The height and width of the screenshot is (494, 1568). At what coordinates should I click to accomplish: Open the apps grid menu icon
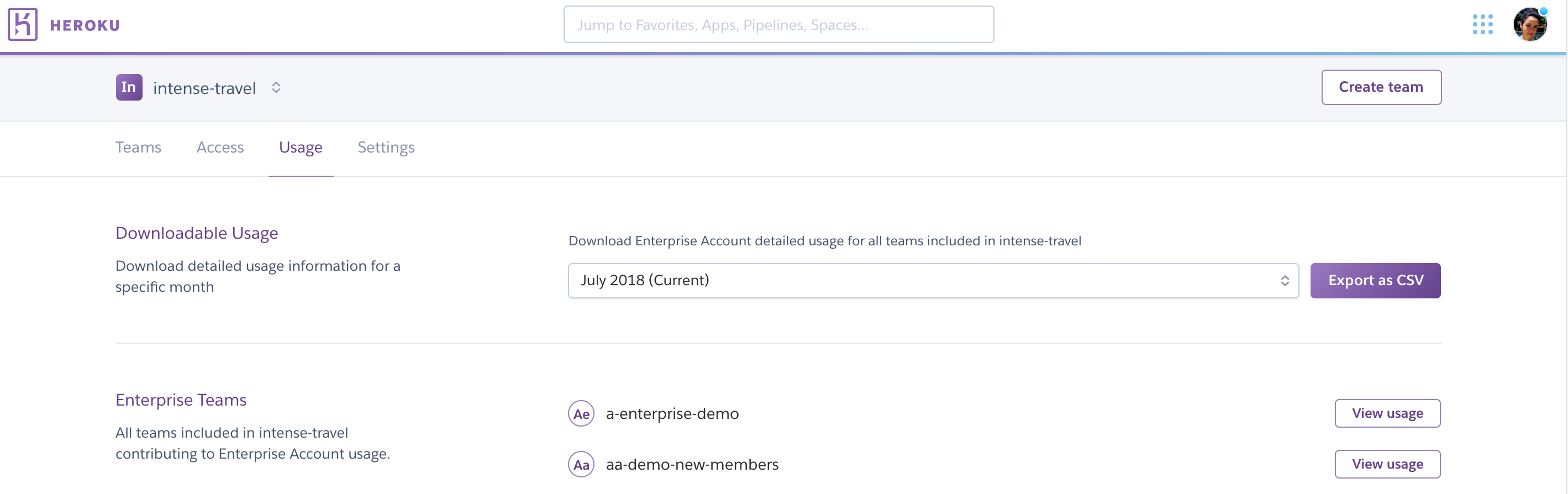pyautogui.click(x=1483, y=24)
